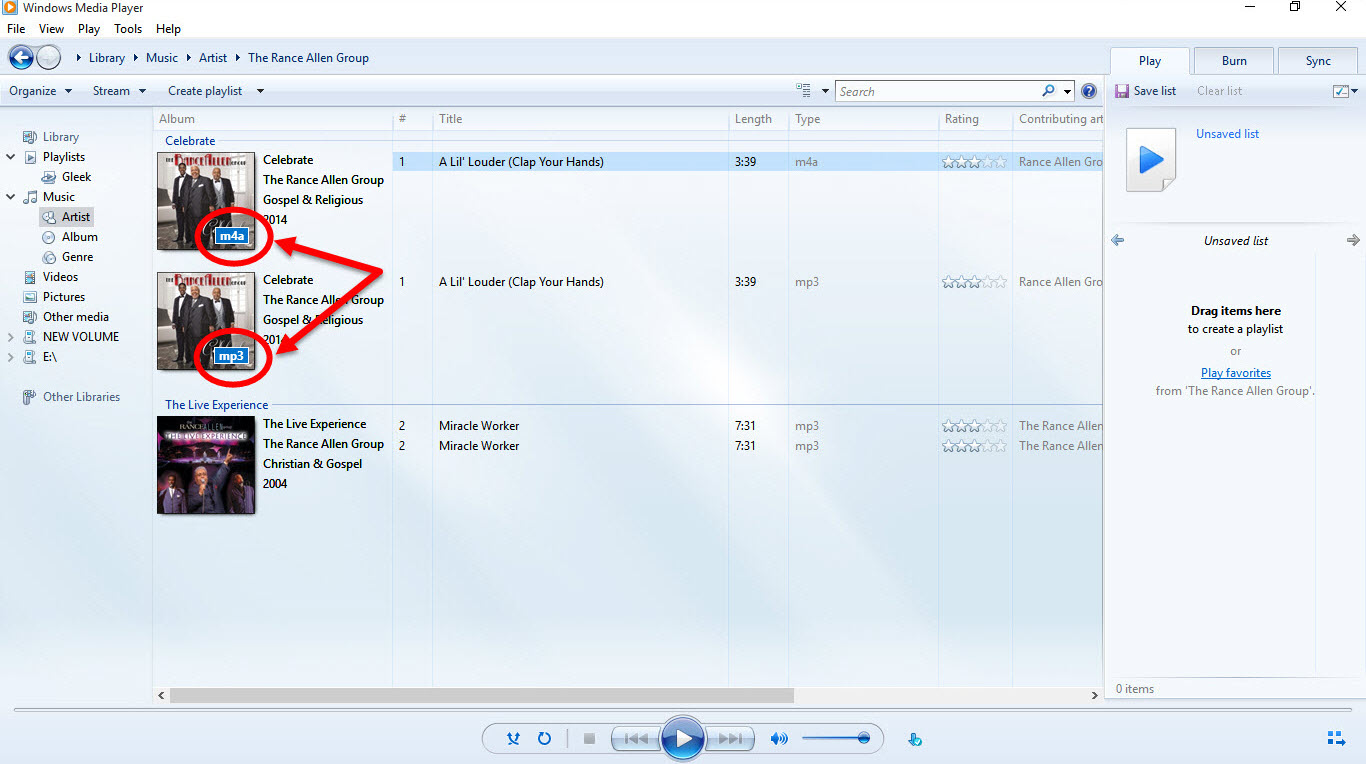
Task: Toggle repeat mode
Action: point(544,739)
